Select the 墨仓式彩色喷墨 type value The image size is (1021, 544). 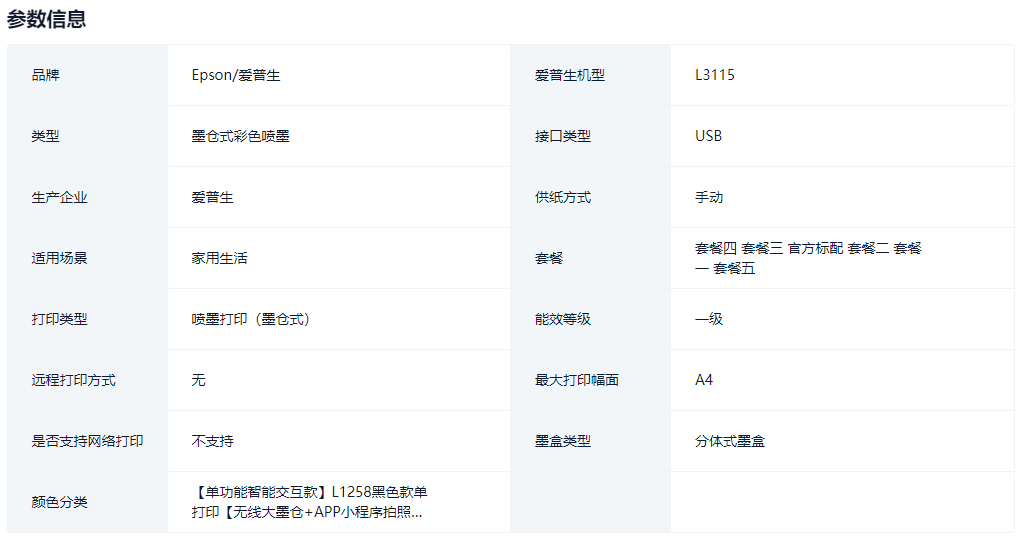tap(240, 136)
